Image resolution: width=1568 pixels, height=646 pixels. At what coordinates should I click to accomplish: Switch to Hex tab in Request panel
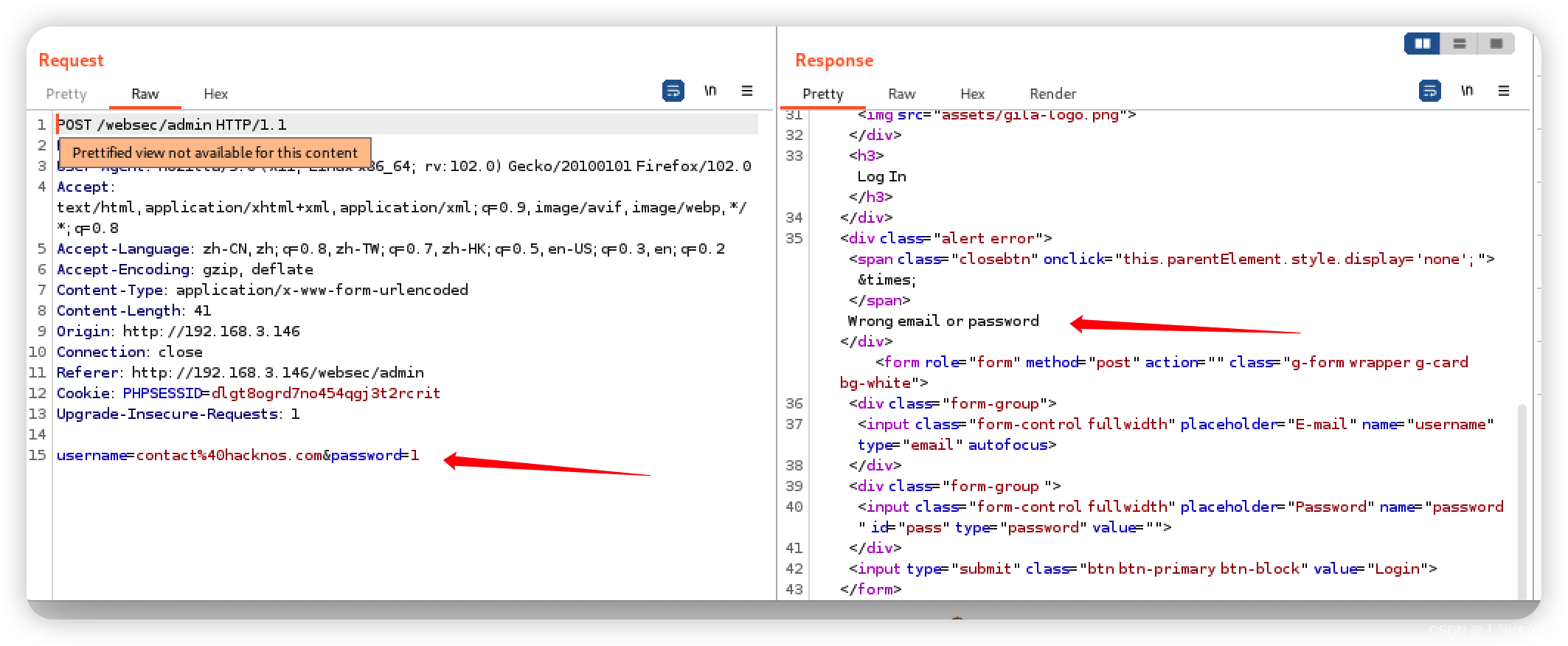point(216,94)
